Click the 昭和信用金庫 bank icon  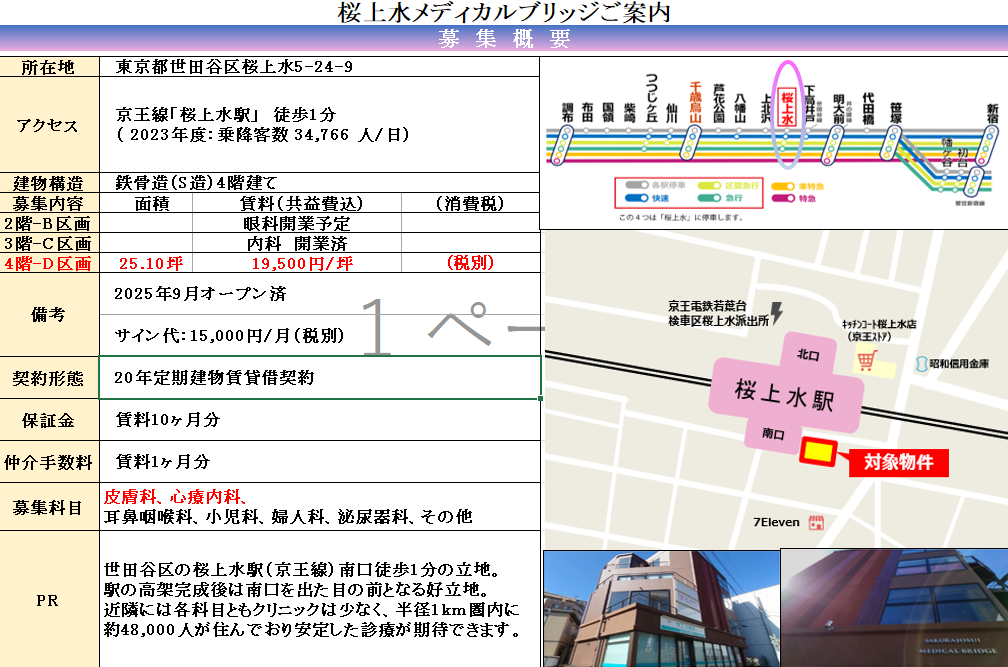pyautogui.click(x=919, y=365)
